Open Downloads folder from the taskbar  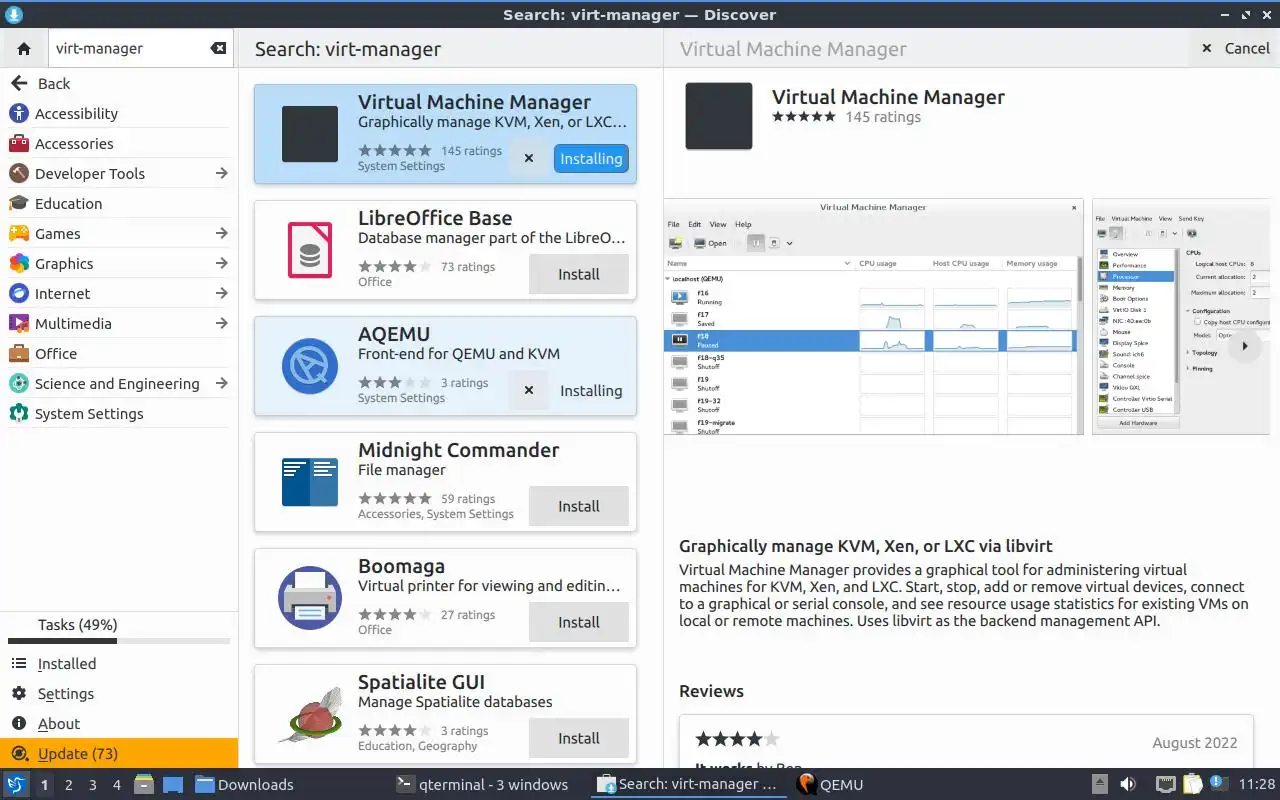tap(245, 785)
